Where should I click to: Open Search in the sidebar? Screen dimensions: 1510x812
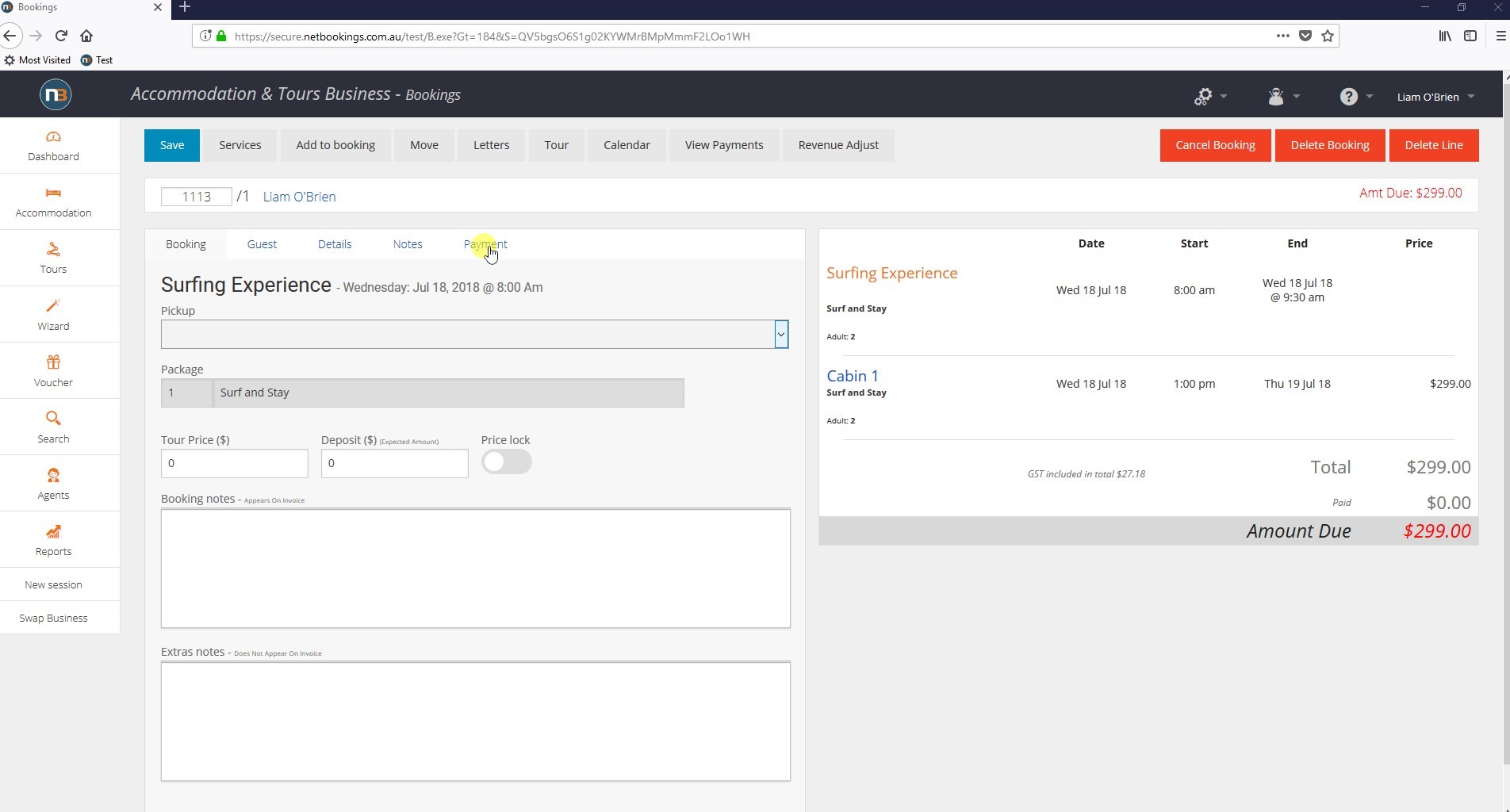[x=53, y=427]
